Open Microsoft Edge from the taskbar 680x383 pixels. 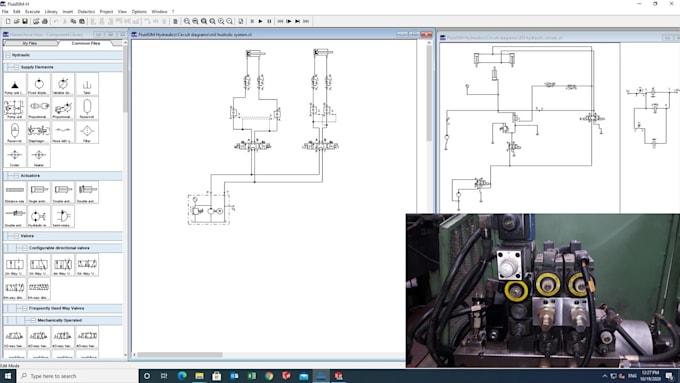182,376
